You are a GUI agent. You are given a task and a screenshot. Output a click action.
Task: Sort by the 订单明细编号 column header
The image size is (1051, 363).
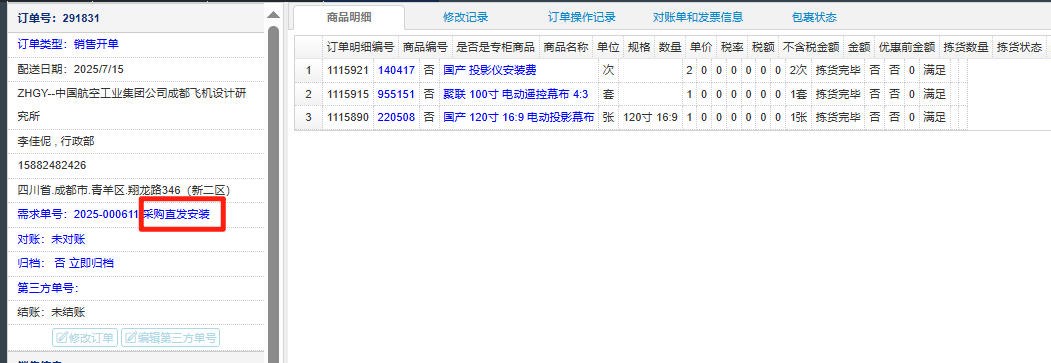point(361,48)
